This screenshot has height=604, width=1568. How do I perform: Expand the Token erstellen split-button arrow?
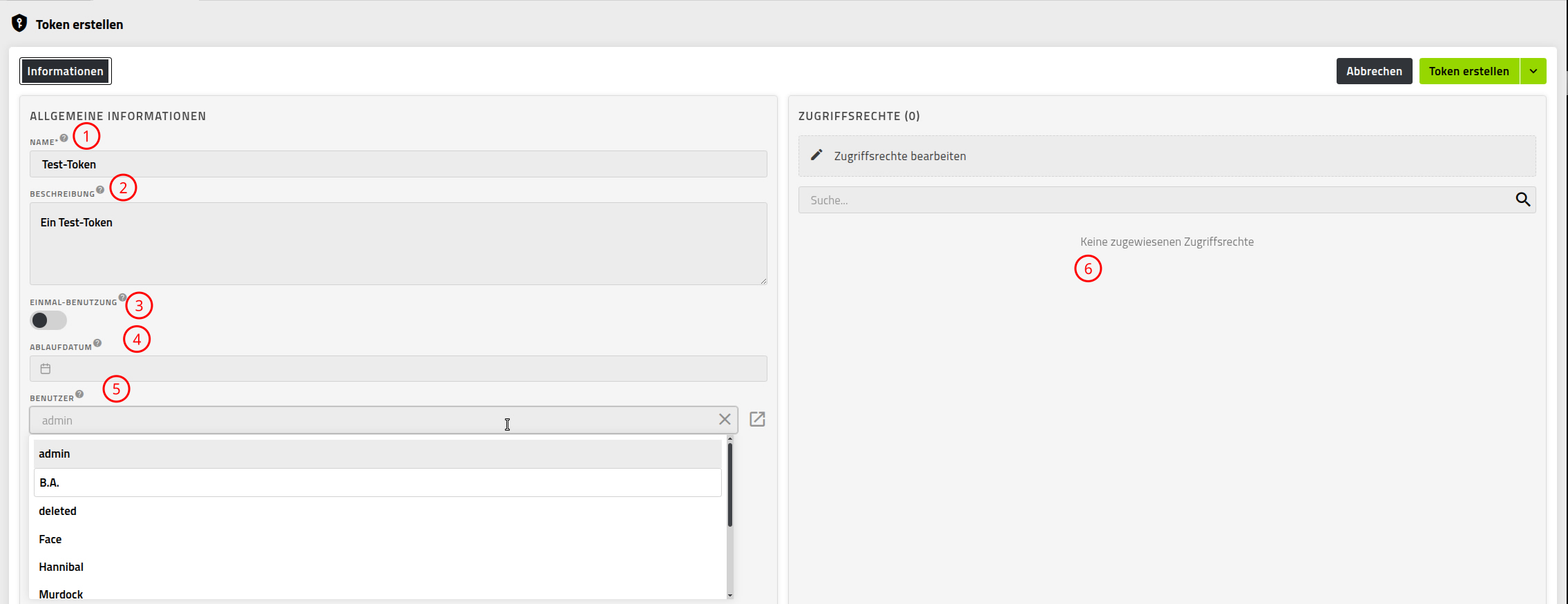point(1533,71)
